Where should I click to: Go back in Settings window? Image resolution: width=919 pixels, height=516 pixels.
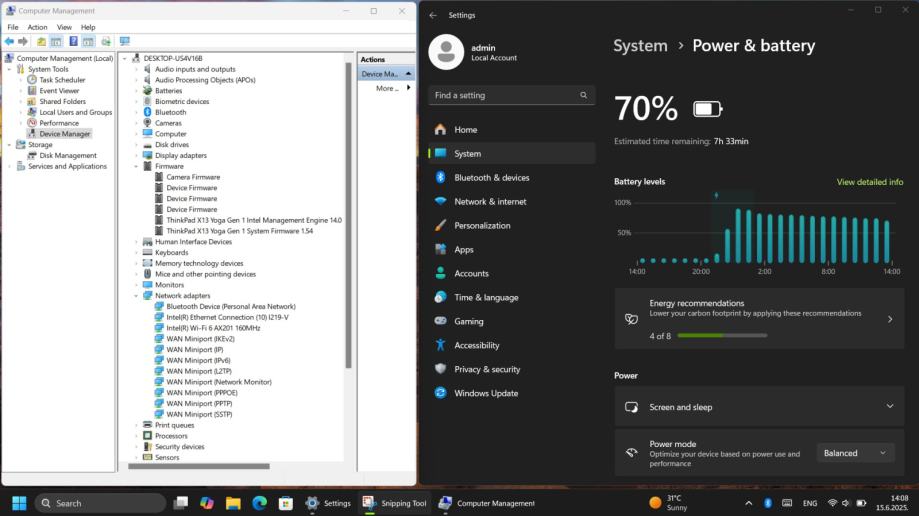[433, 15]
